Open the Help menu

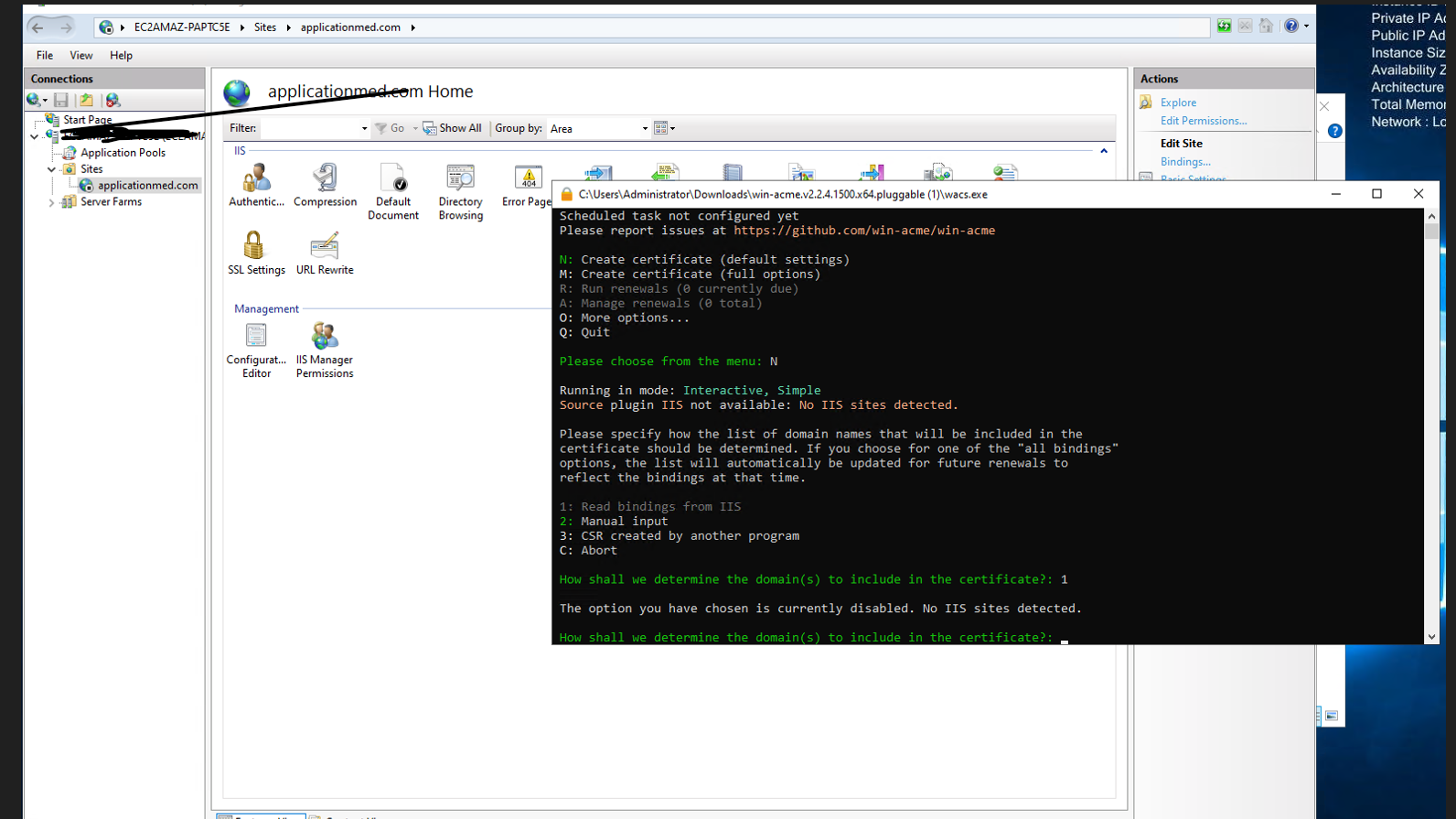[121, 55]
